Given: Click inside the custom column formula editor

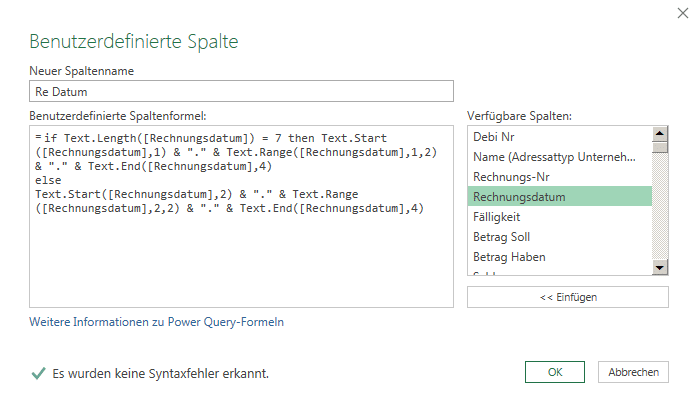Looking at the screenshot, I should pyautogui.click(x=241, y=216).
